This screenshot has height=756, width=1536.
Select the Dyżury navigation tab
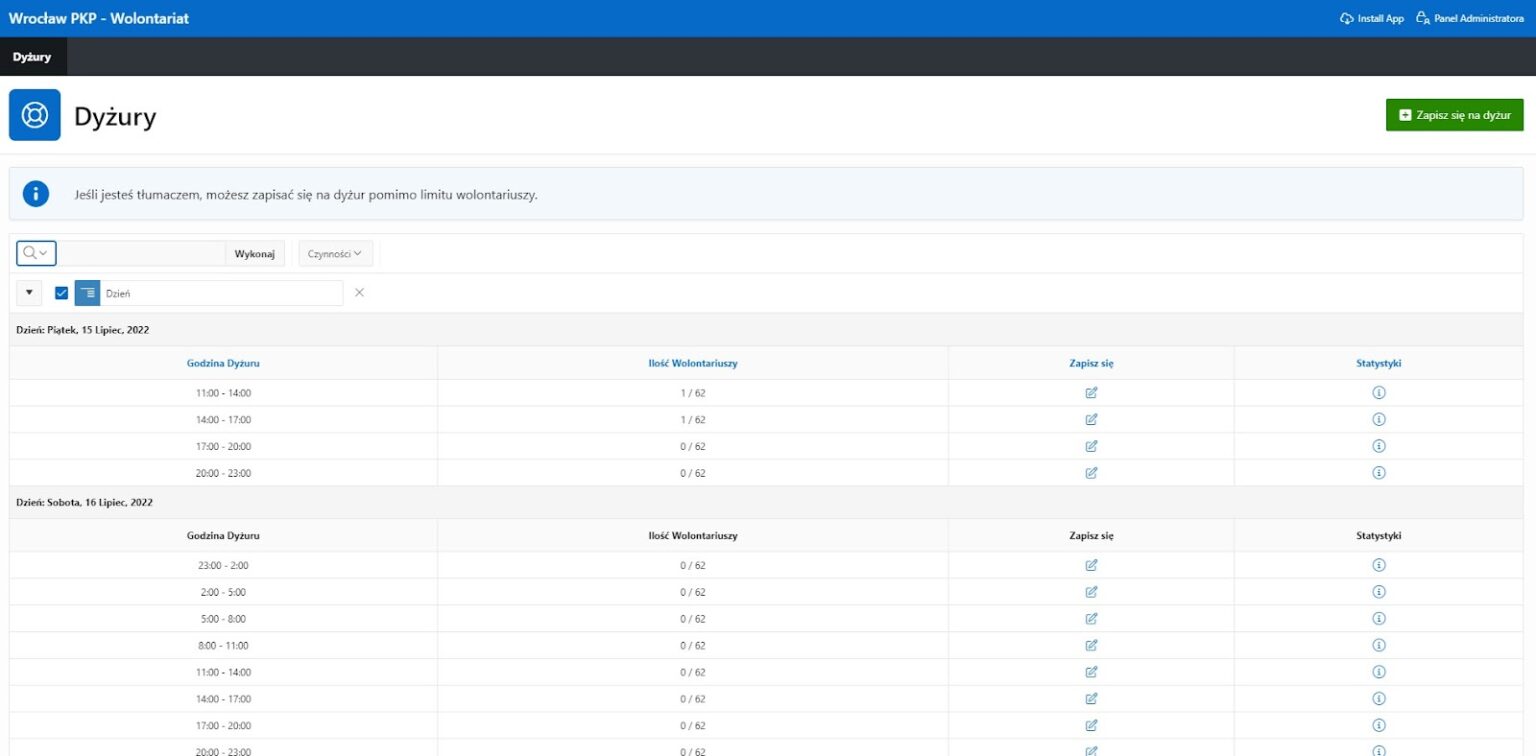pos(33,57)
